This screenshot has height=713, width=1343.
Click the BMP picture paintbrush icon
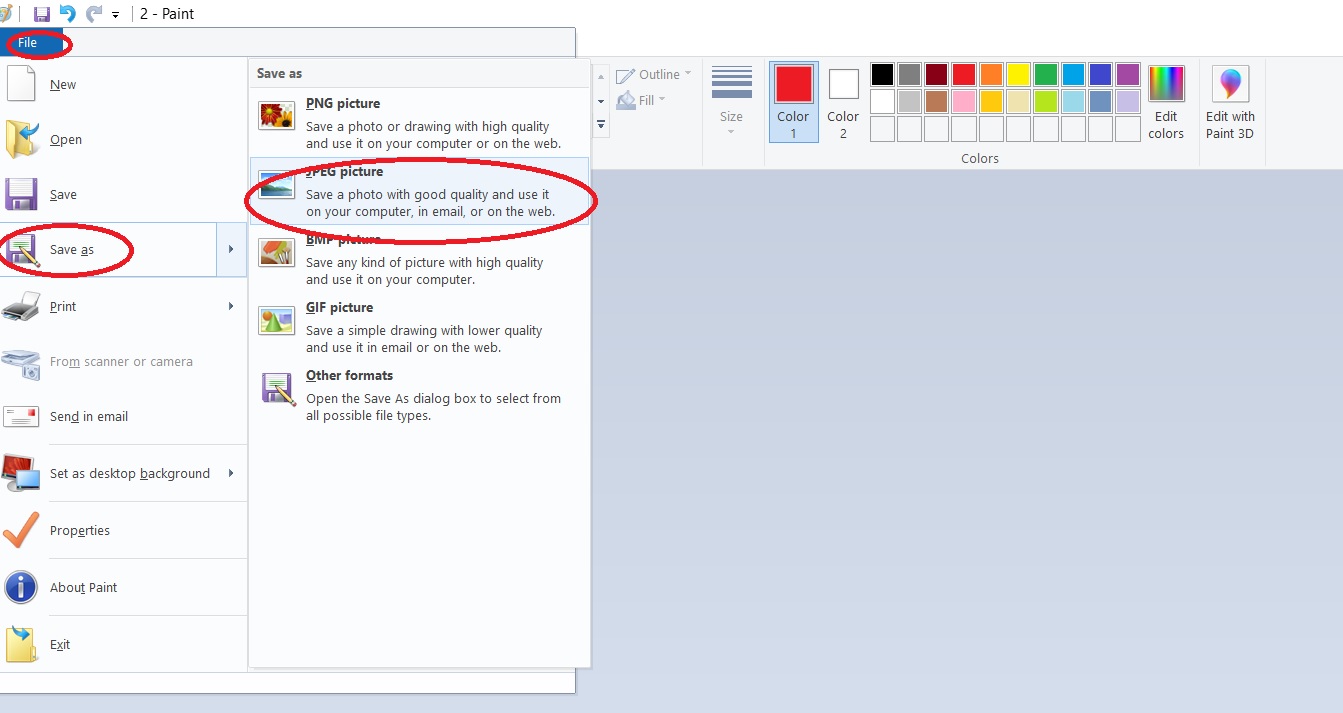coord(277,252)
